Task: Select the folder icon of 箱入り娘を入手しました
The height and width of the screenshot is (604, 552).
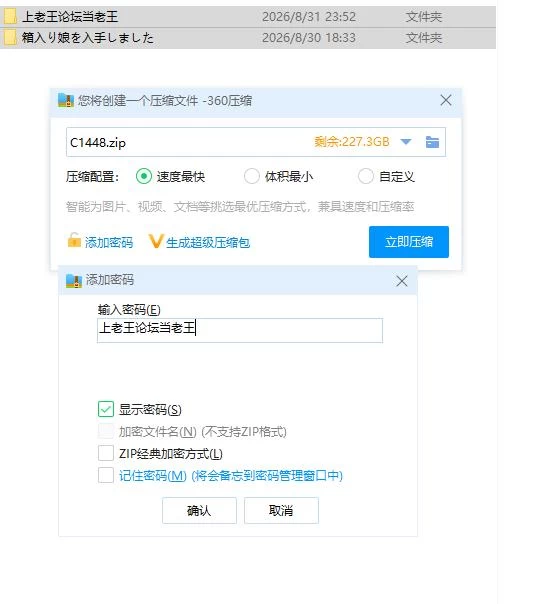Action: point(10,38)
